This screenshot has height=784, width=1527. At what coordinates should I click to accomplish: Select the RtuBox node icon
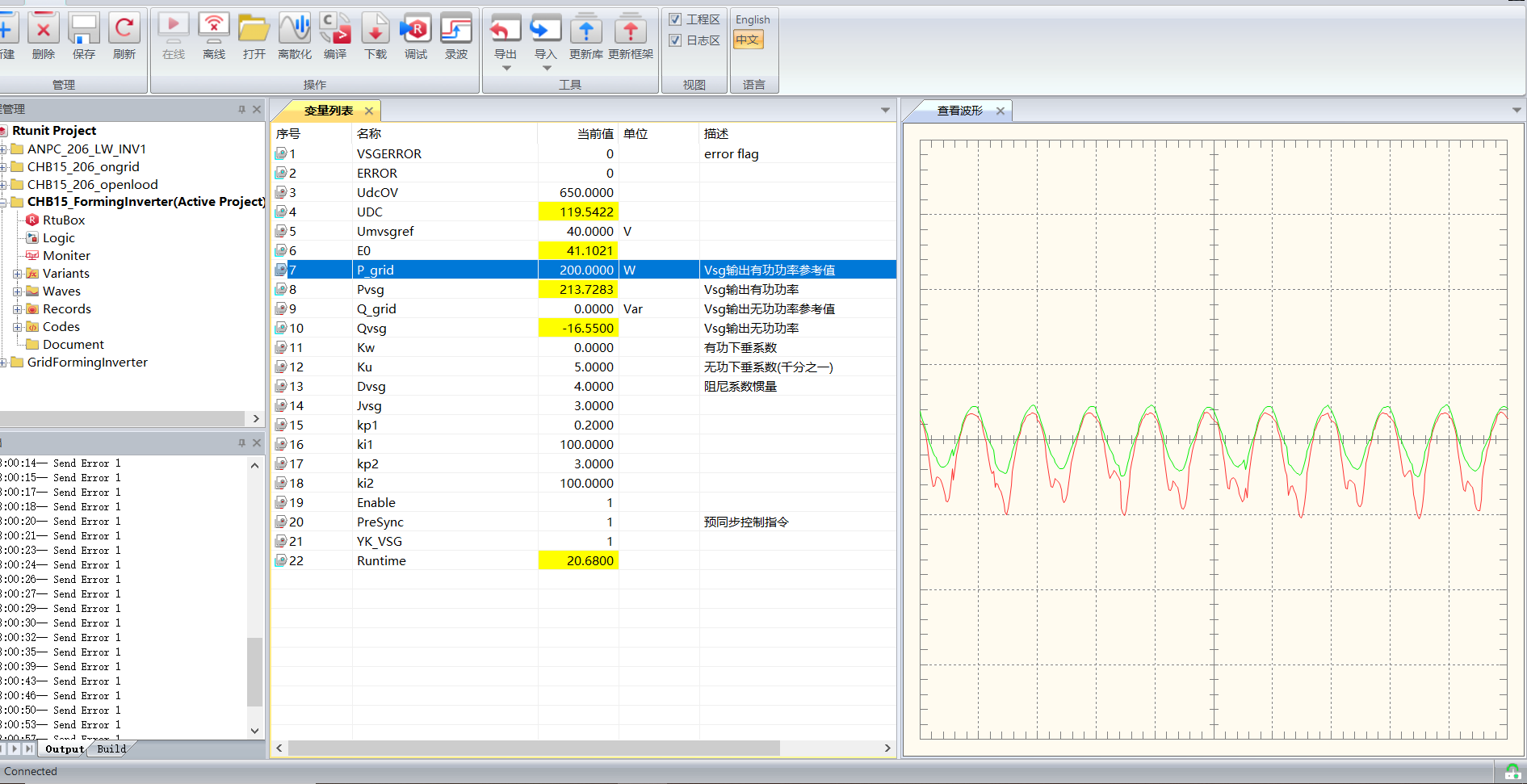point(32,220)
